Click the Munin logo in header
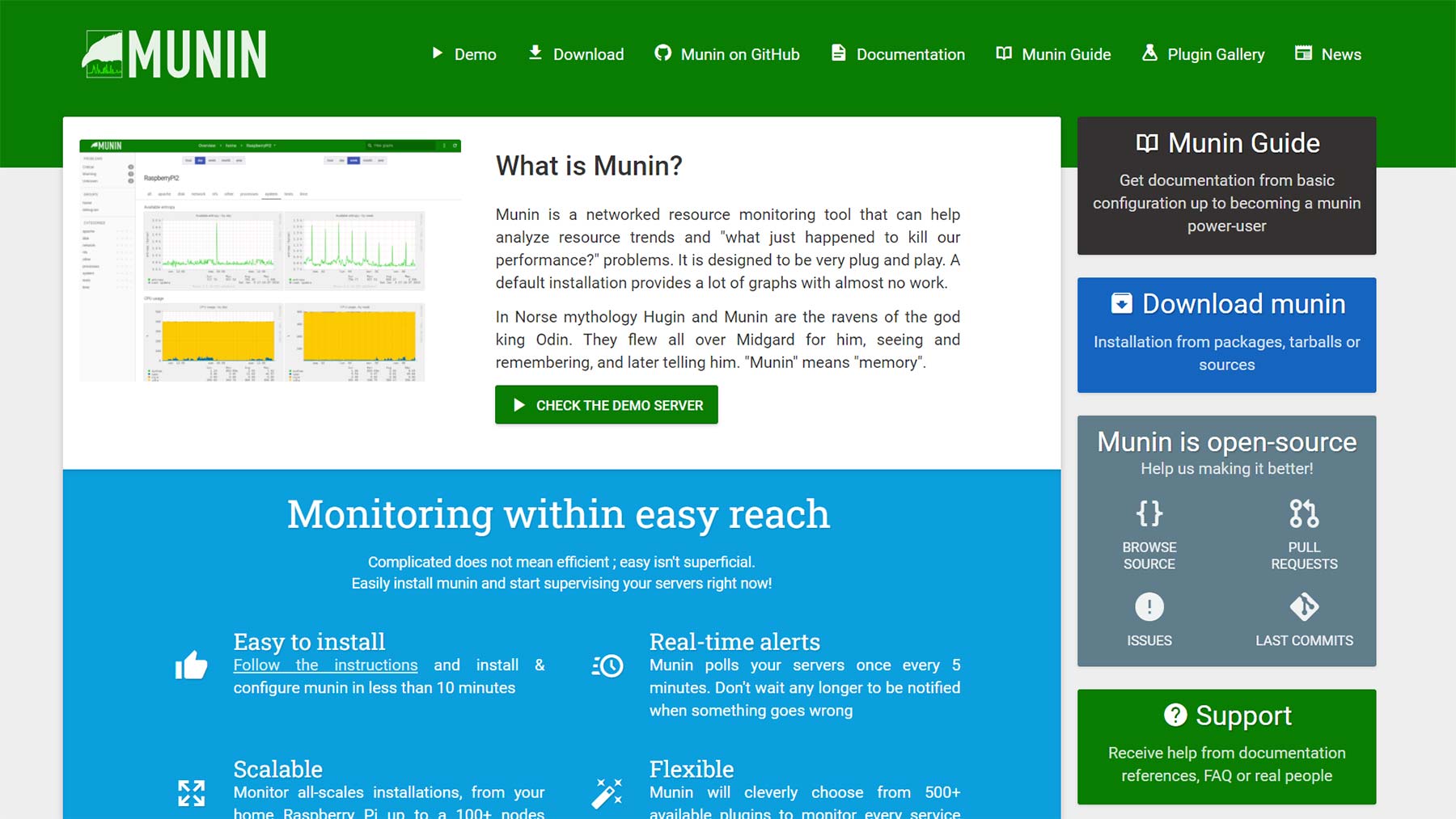Screen dimensions: 1456x819 click(x=174, y=54)
